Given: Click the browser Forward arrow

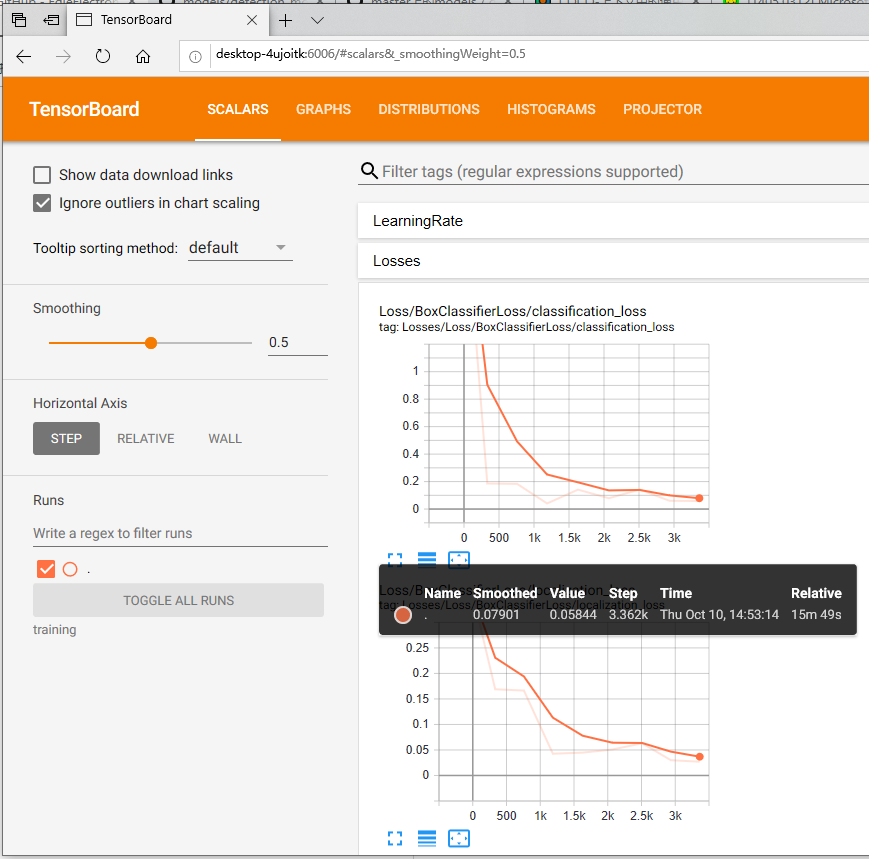Looking at the screenshot, I should coord(63,56).
